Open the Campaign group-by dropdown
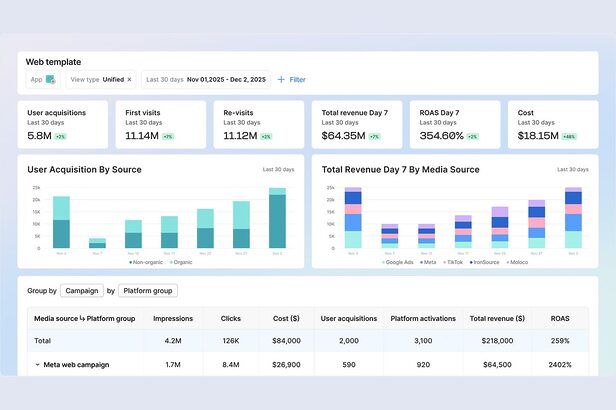This screenshot has height=410, width=616. click(x=82, y=291)
